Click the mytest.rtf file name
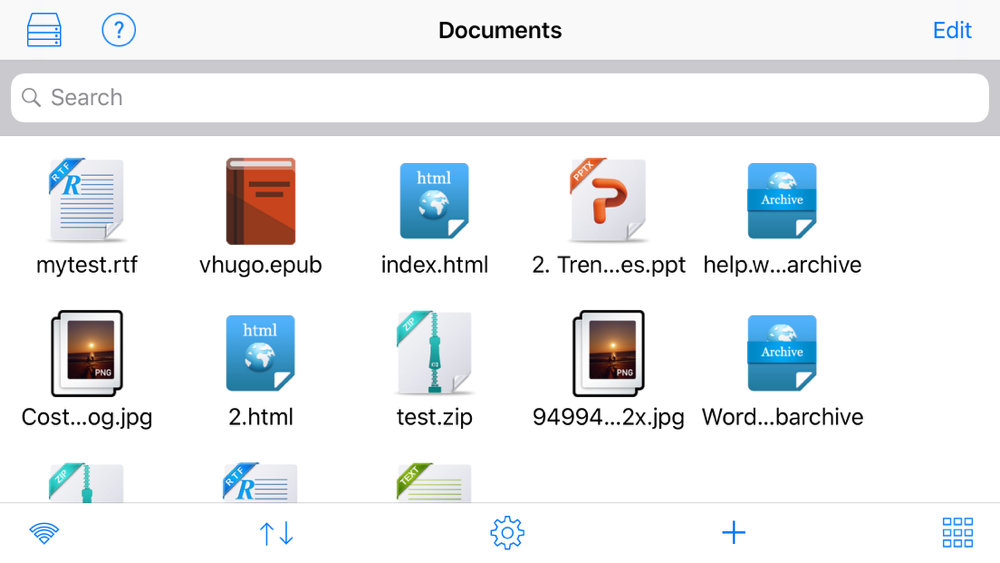Screen dimensions: 1000x563 pyautogui.click(x=87, y=265)
